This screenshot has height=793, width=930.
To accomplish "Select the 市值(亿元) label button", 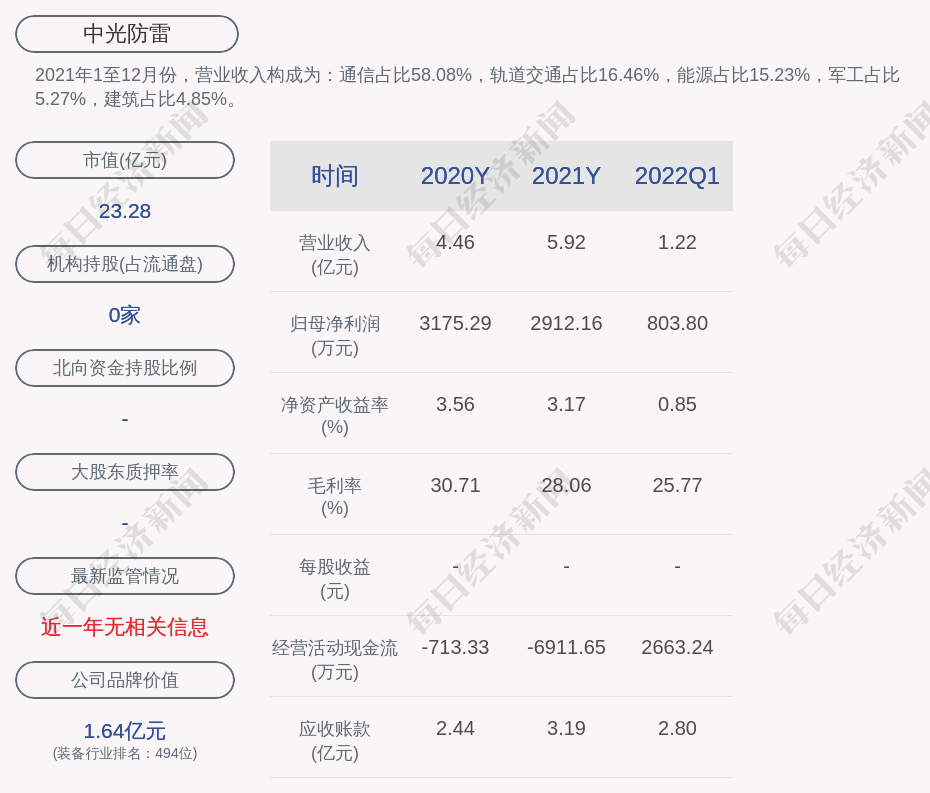I will tap(125, 160).
